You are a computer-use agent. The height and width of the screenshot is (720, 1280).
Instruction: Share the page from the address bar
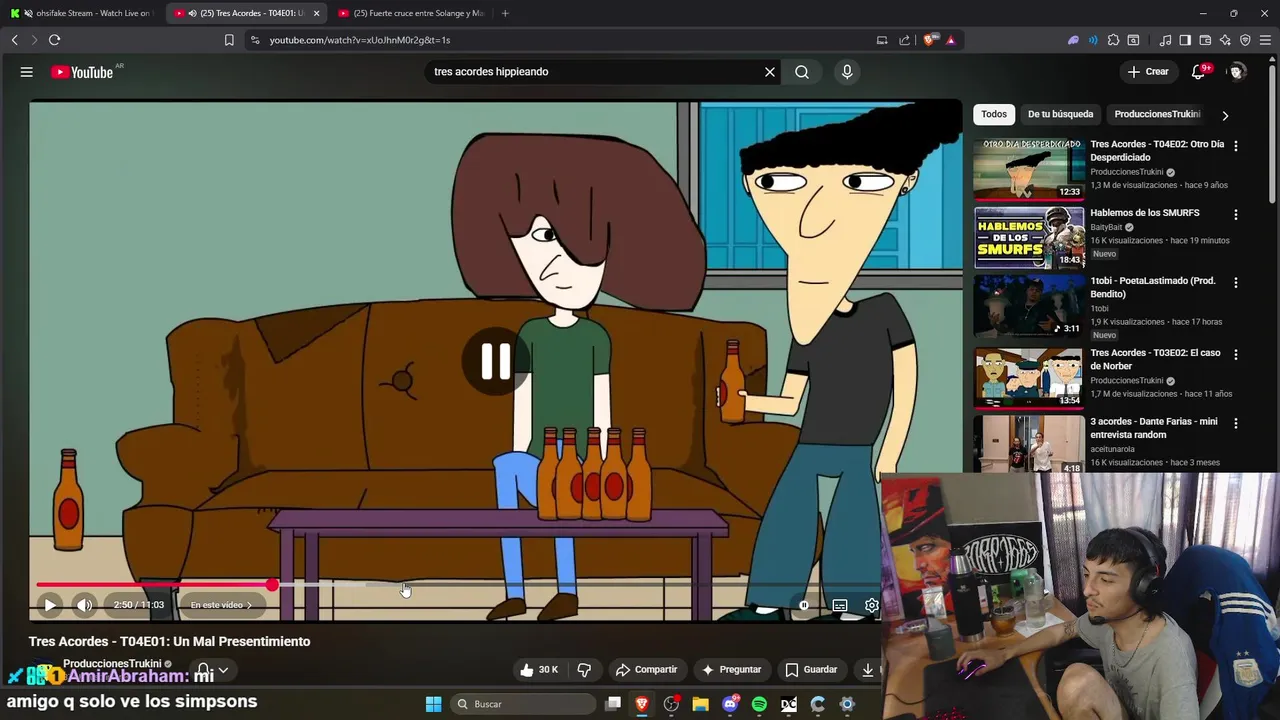[x=904, y=40]
